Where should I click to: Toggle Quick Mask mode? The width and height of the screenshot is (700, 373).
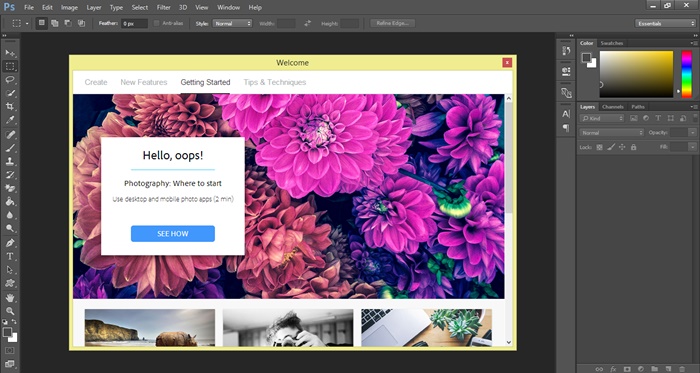click(10, 351)
